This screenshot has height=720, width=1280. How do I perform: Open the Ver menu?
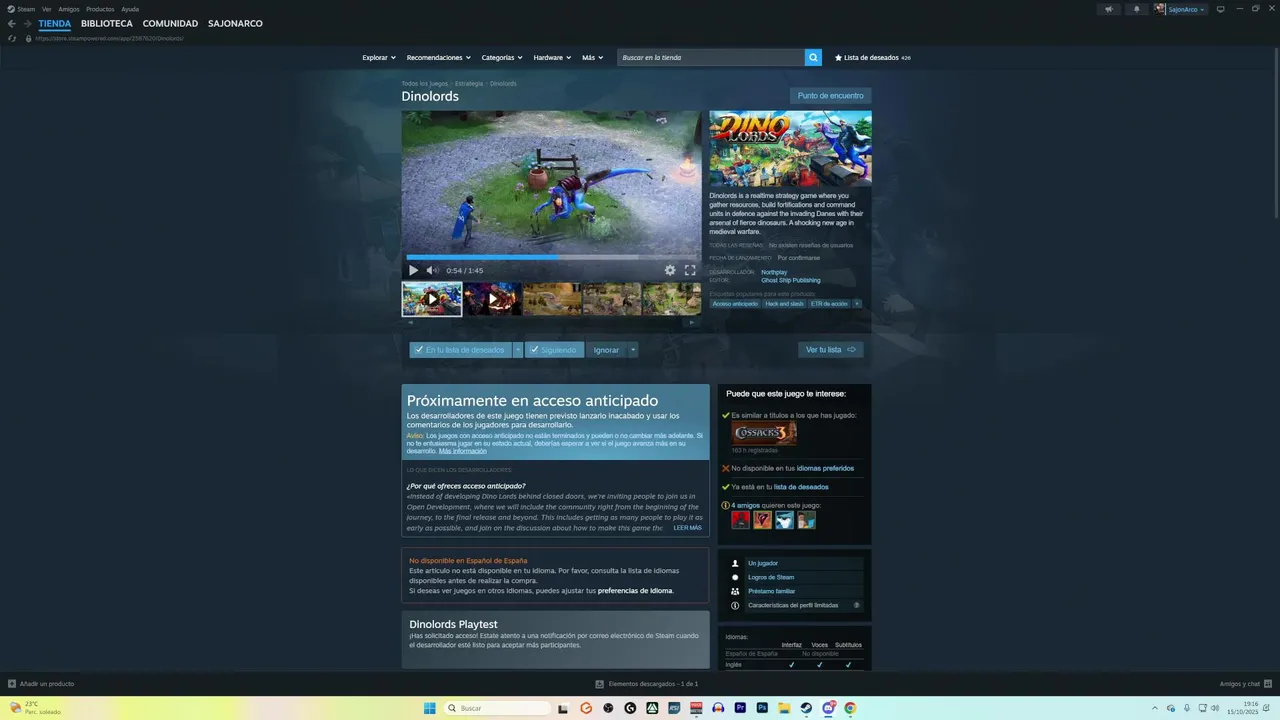tap(47, 9)
